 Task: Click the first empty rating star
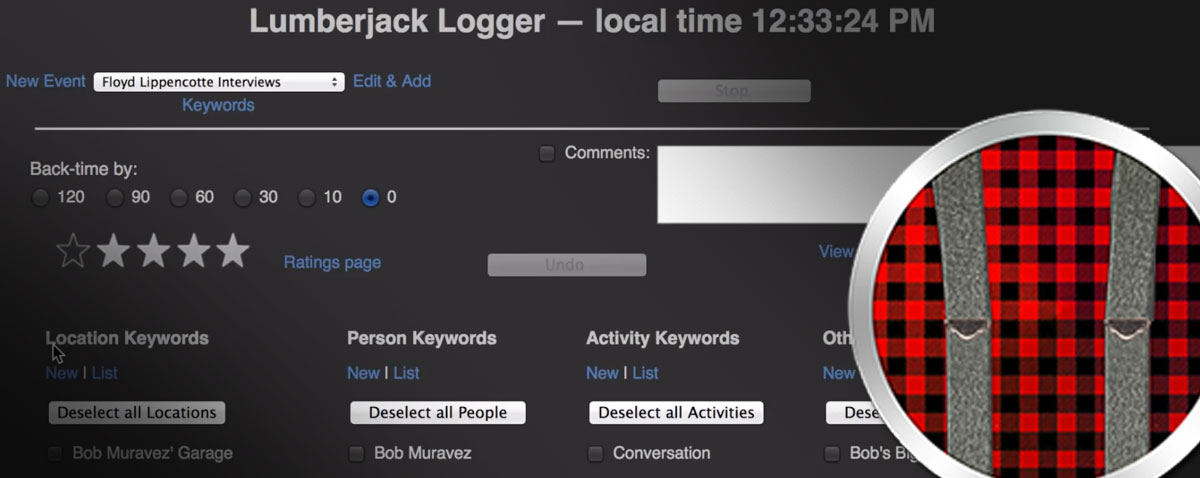[73, 251]
